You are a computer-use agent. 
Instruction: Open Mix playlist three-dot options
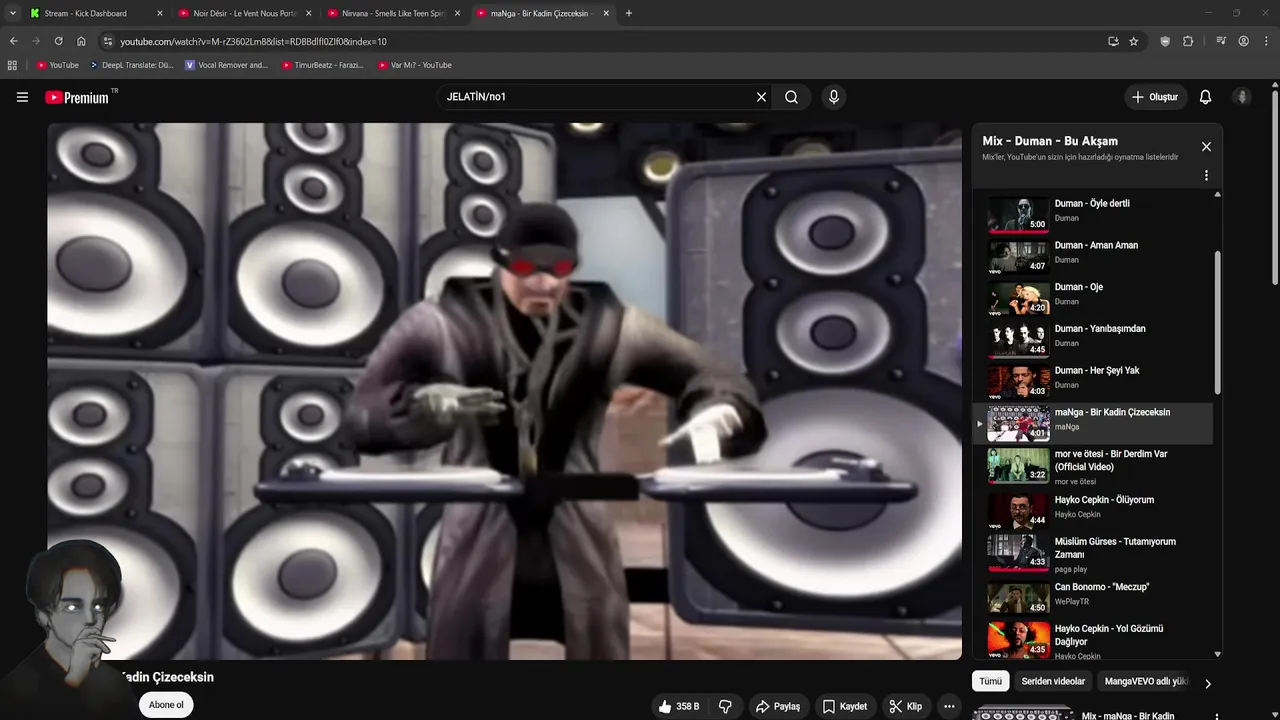click(x=1206, y=175)
